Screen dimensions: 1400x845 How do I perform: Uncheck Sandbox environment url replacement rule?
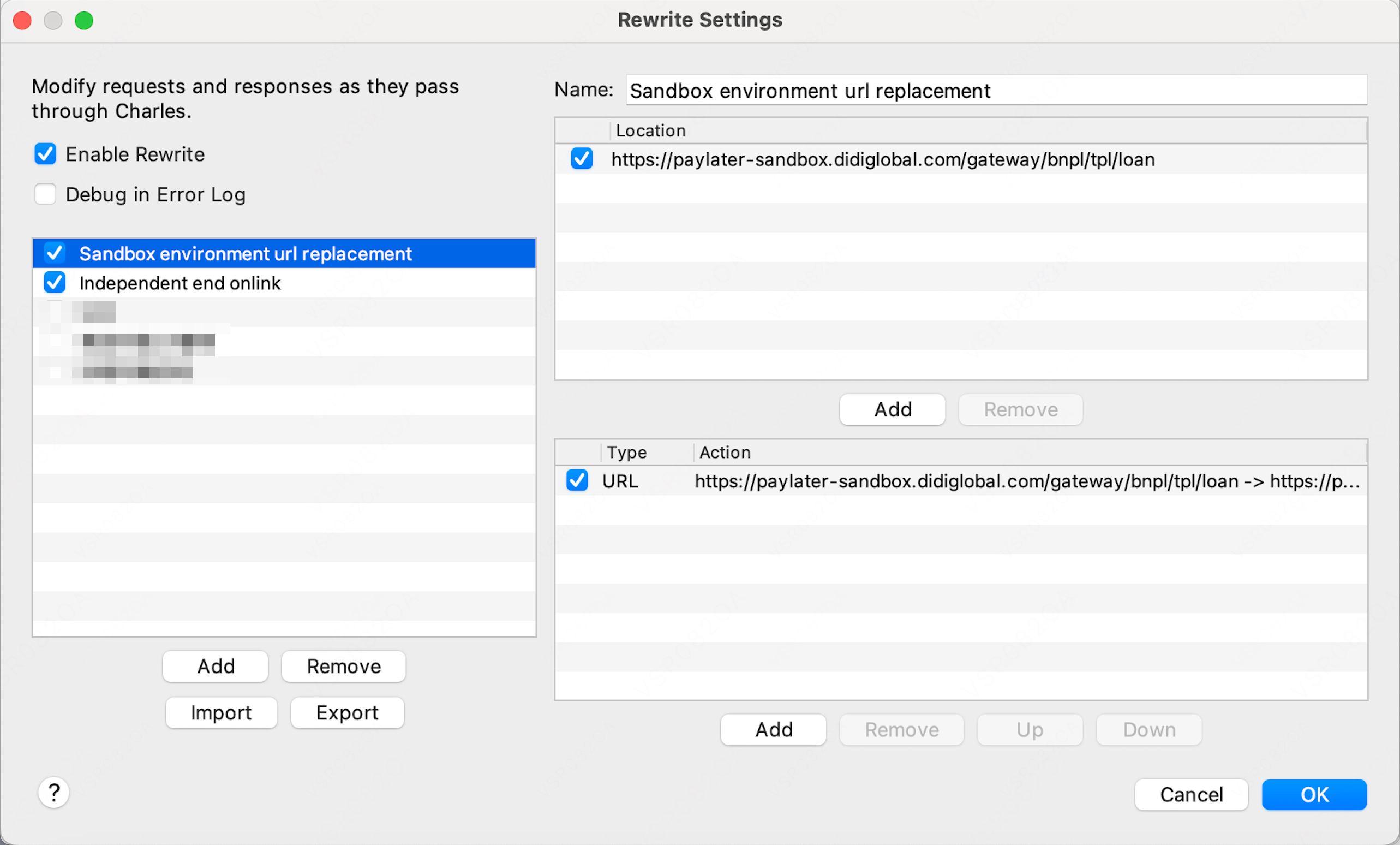(x=55, y=253)
